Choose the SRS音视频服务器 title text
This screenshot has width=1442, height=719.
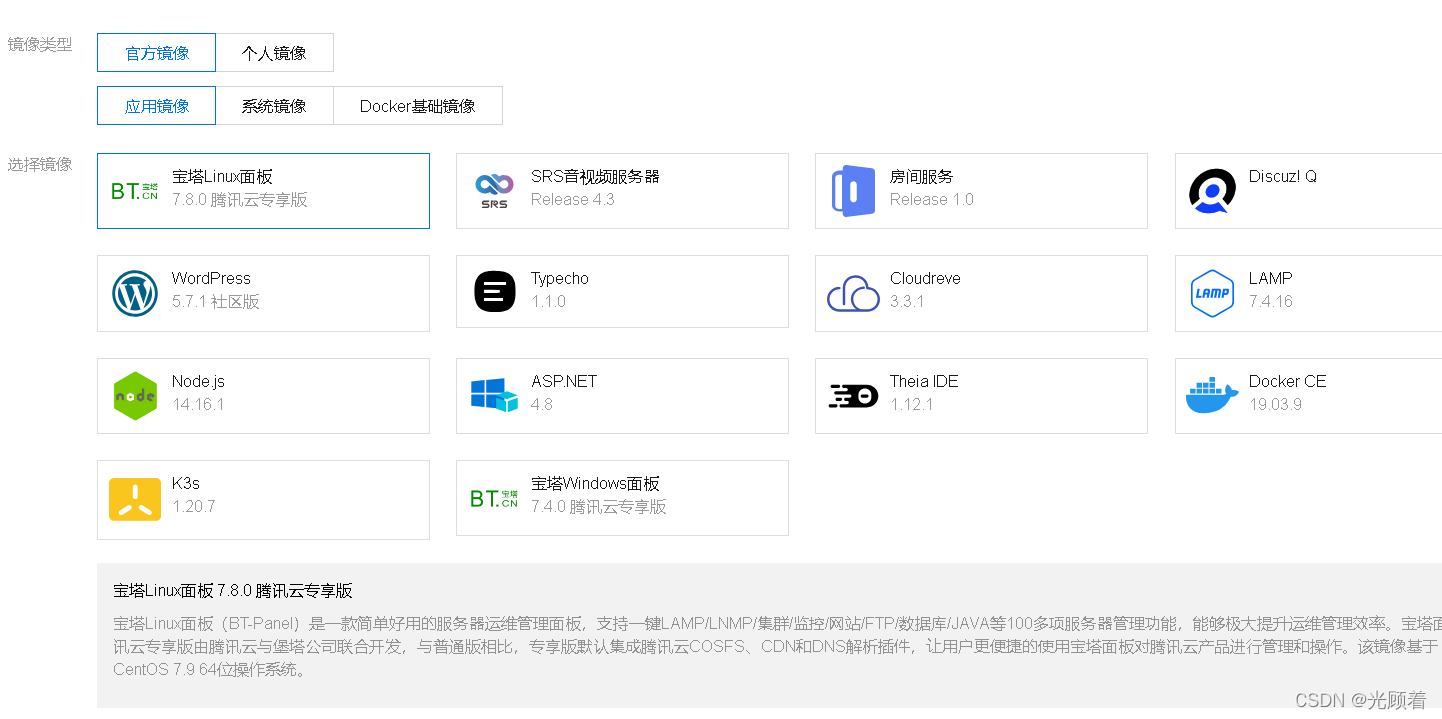595,177
